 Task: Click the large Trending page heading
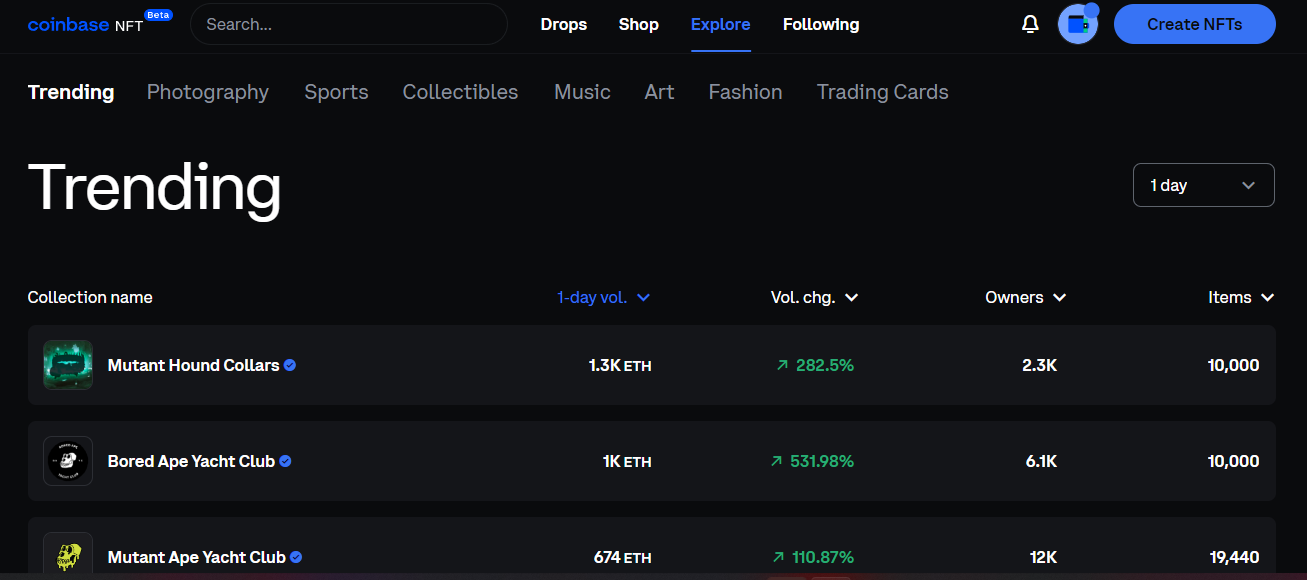155,187
